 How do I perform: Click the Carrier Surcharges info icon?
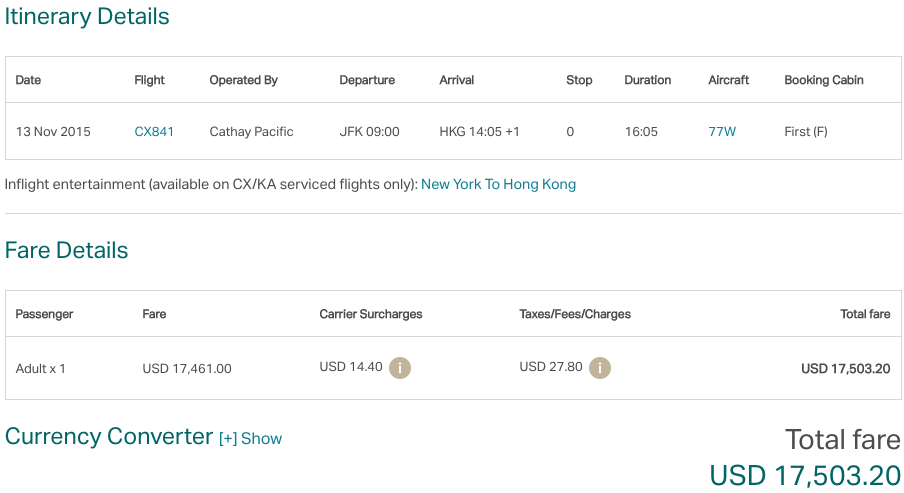tap(400, 368)
